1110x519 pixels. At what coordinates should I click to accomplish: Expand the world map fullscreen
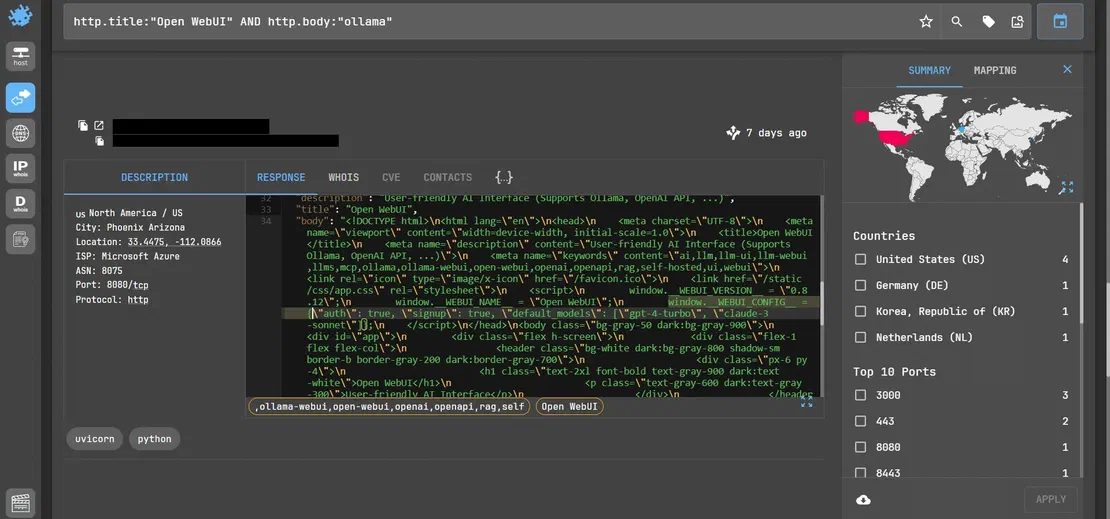(1067, 187)
